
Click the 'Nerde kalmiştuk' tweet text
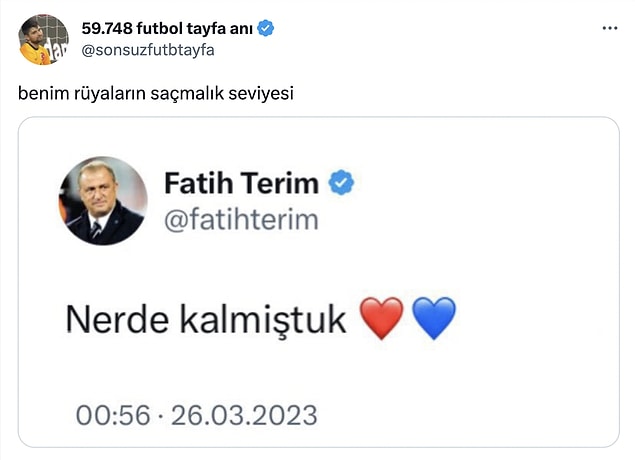(206, 320)
